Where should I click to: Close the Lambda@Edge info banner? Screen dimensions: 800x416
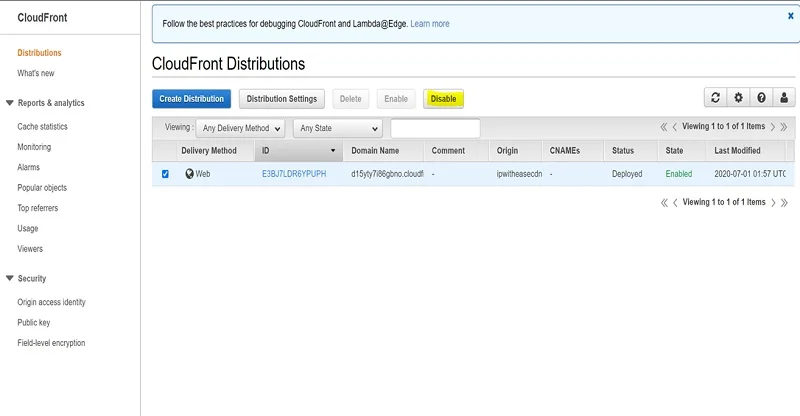[790, 16]
